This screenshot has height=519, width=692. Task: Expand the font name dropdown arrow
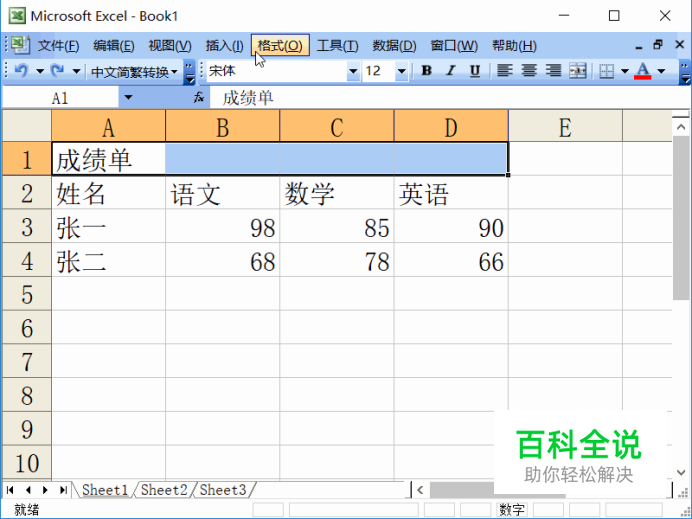coord(353,71)
